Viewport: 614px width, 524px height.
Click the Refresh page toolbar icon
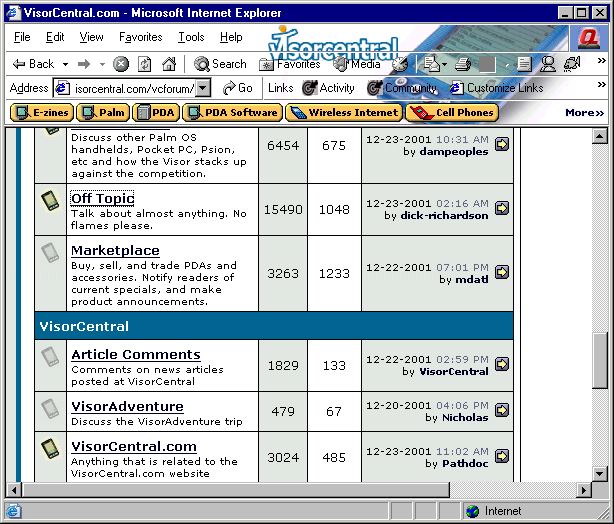coord(145,64)
